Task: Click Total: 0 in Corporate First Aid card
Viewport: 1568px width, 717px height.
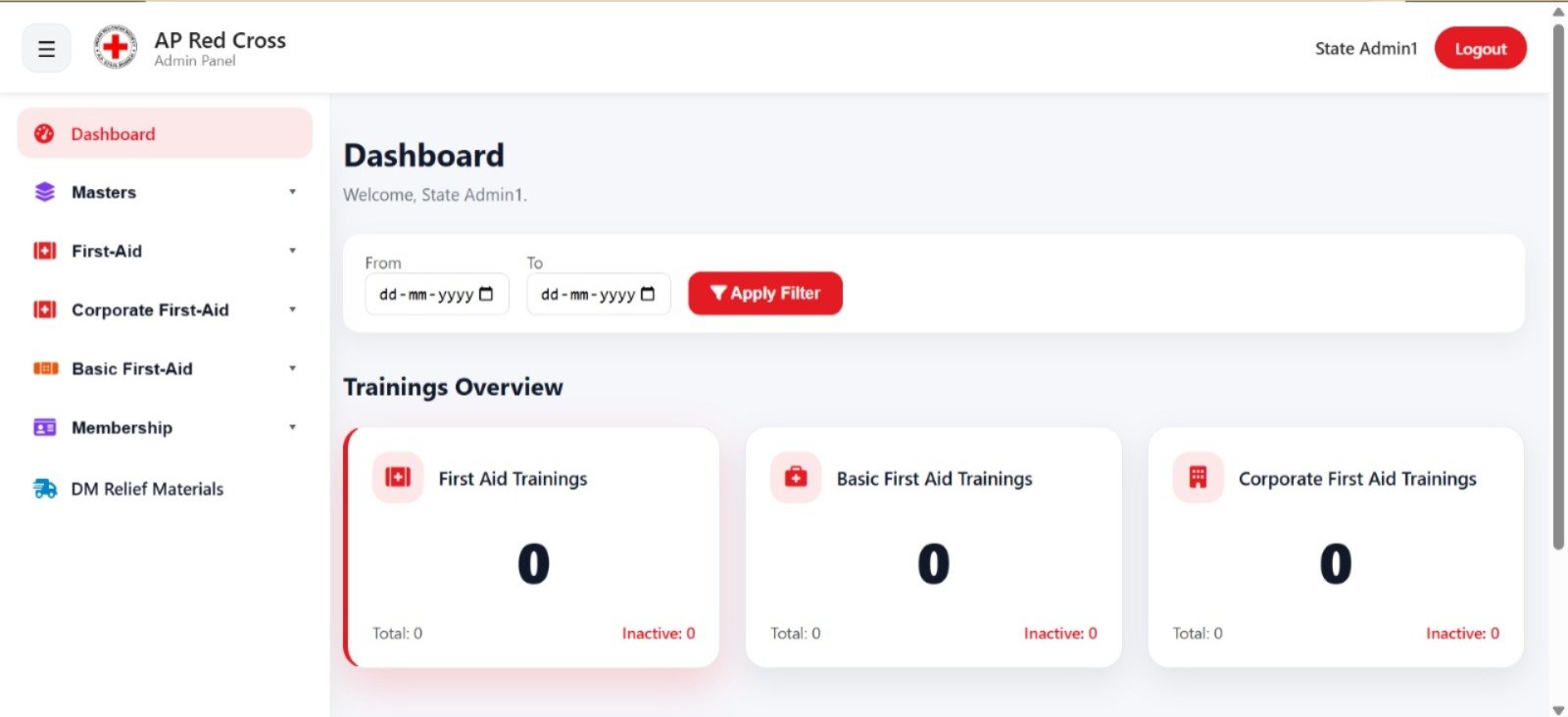Action: click(1198, 634)
